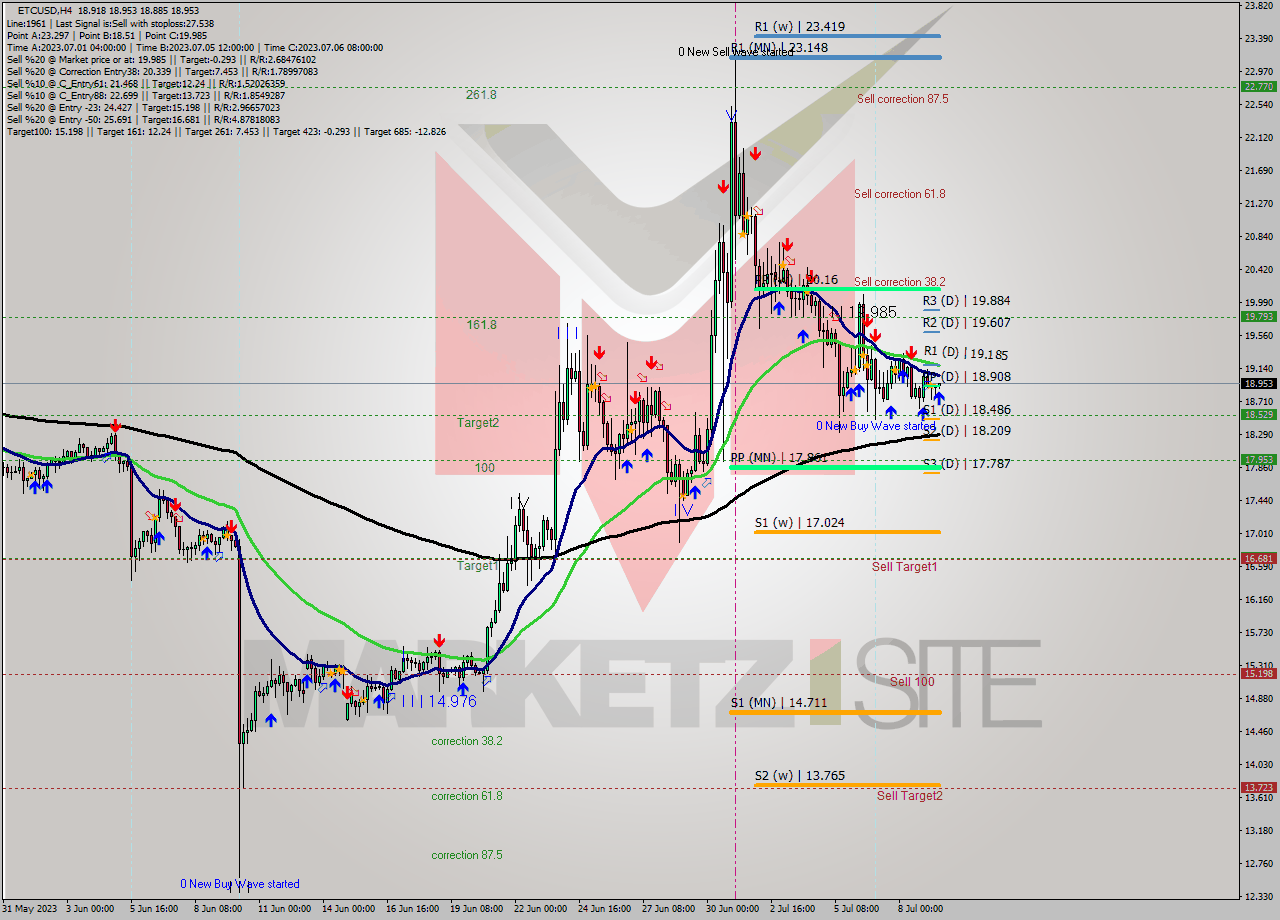Viewport: 1280px width, 920px height.
Task: Click the red 'Sell Target2' label
Action: [909, 796]
